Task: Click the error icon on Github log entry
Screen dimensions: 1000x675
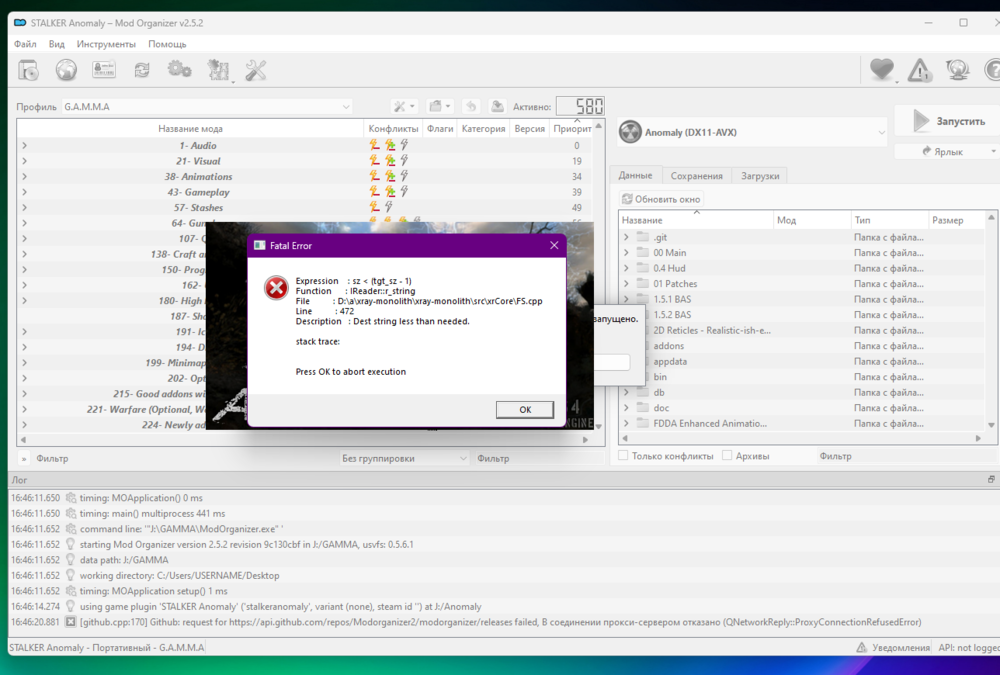Action: point(70,622)
